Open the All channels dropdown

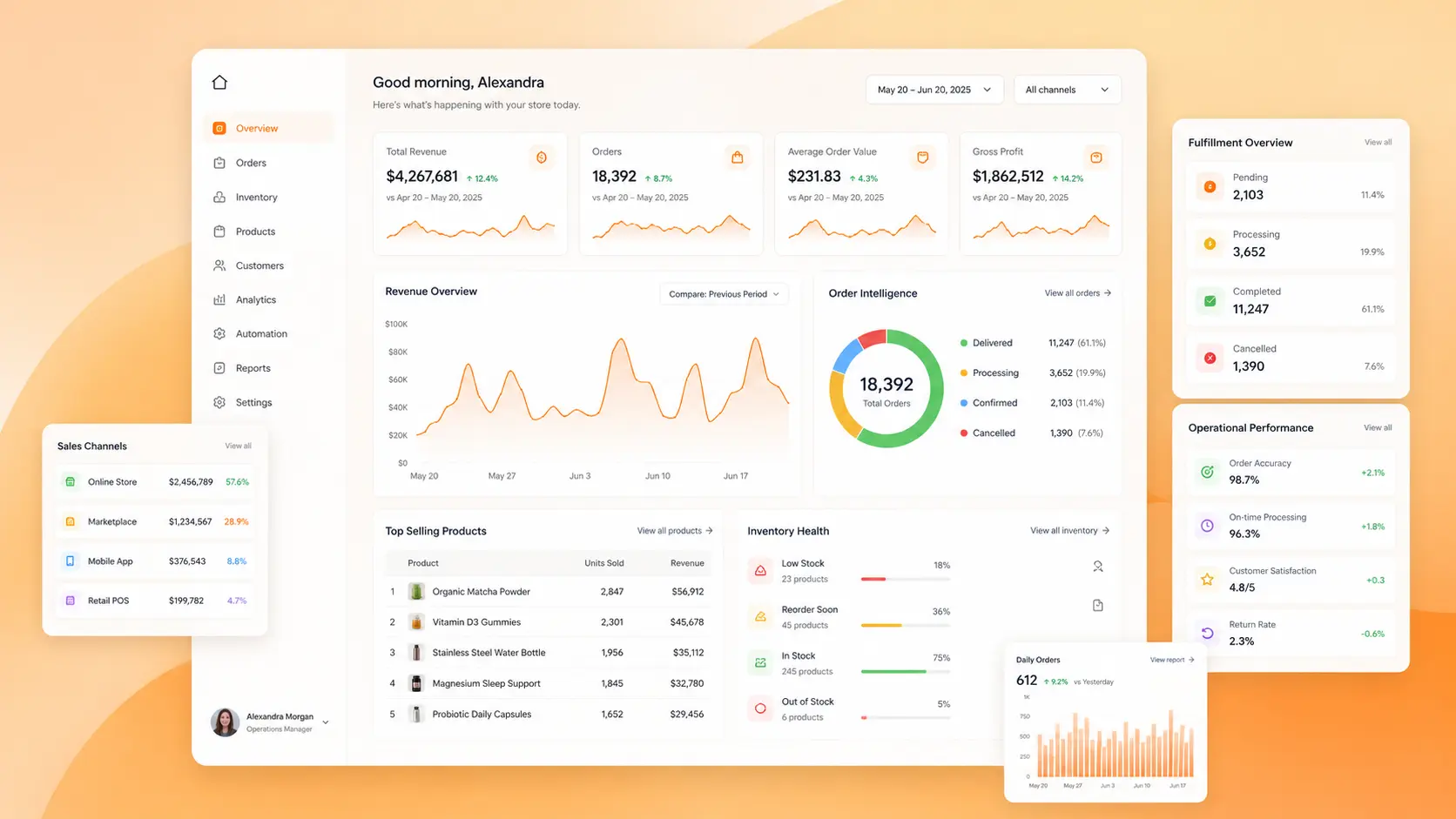tap(1067, 90)
